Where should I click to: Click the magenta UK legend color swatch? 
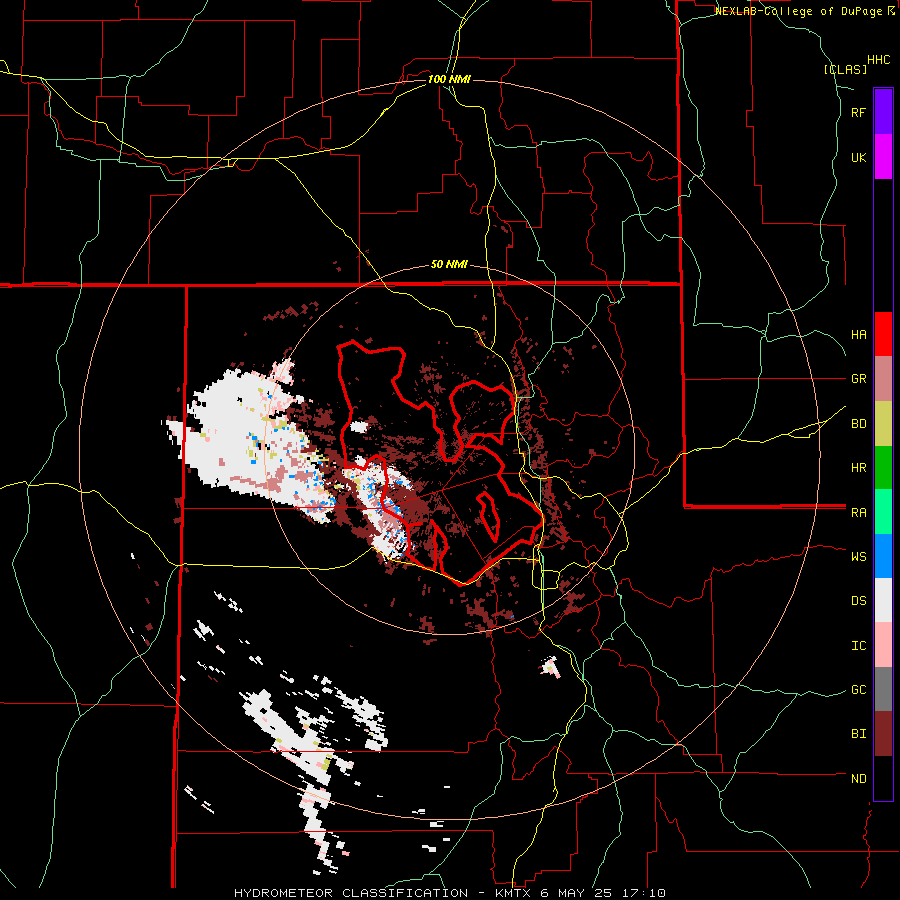pos(883,157)
